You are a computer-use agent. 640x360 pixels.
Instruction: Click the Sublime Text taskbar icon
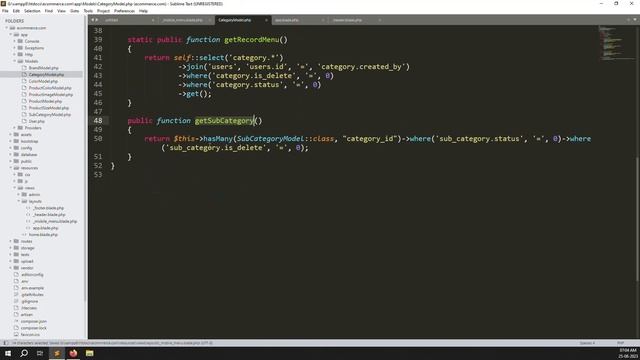pyautogui.click(x=57, y=353)
